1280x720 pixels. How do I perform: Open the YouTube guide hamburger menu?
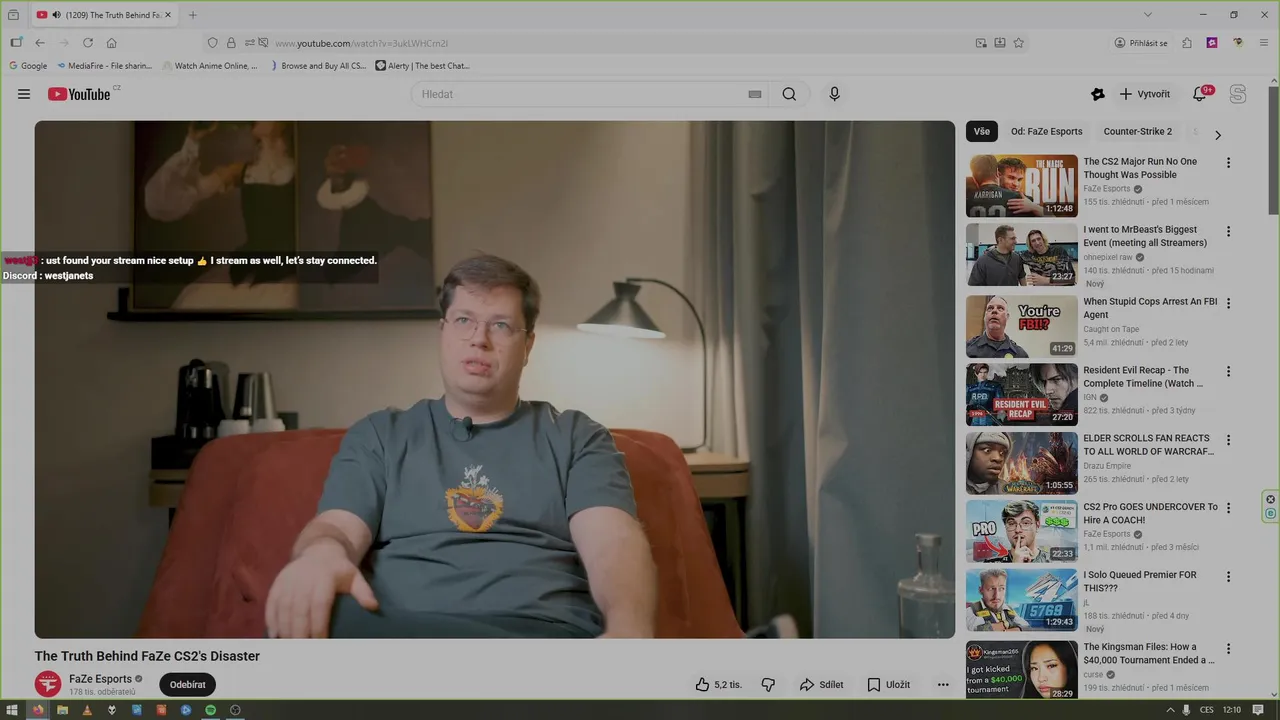pos(24,94)
